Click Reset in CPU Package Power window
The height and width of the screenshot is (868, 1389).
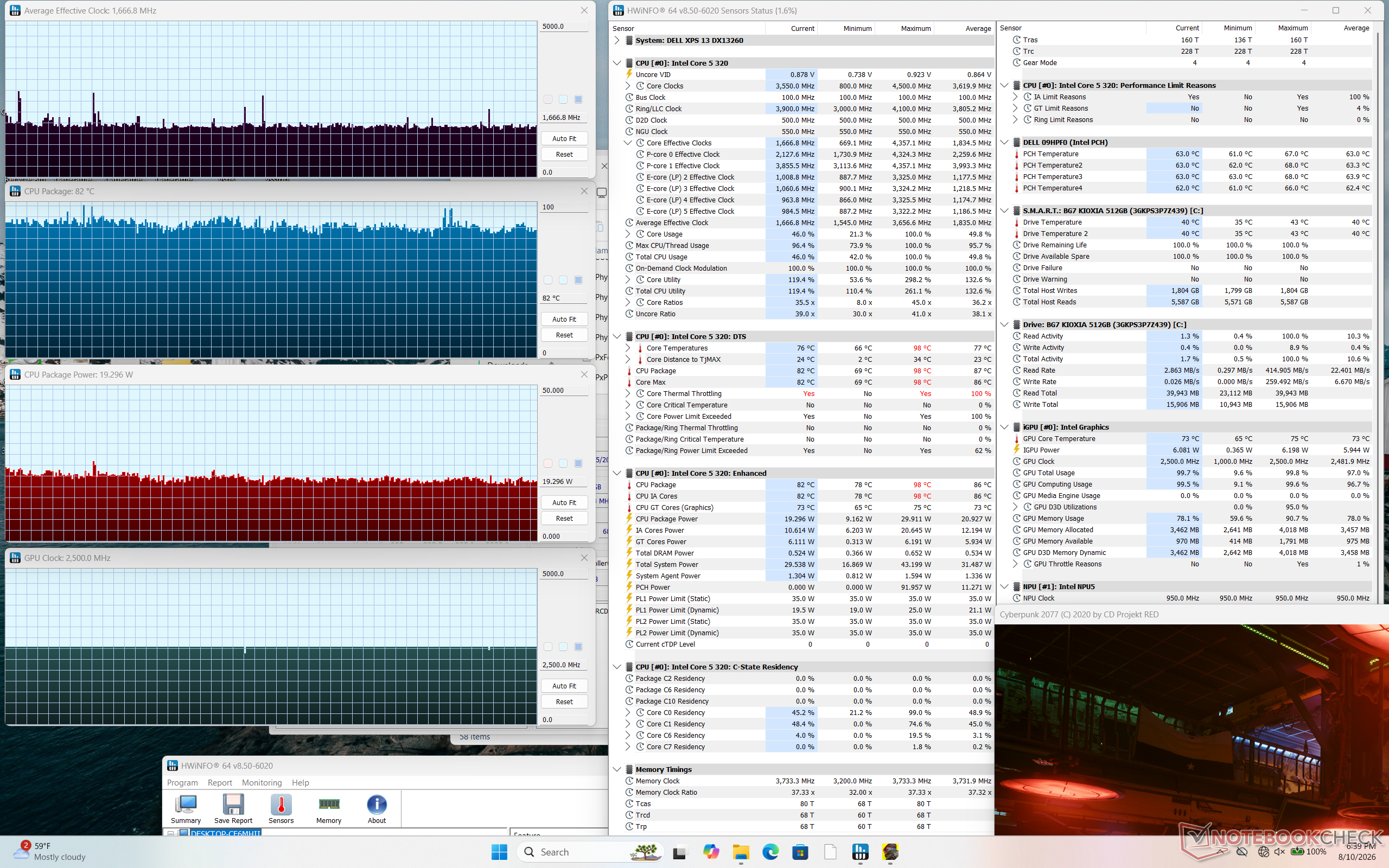coord(564,519)
